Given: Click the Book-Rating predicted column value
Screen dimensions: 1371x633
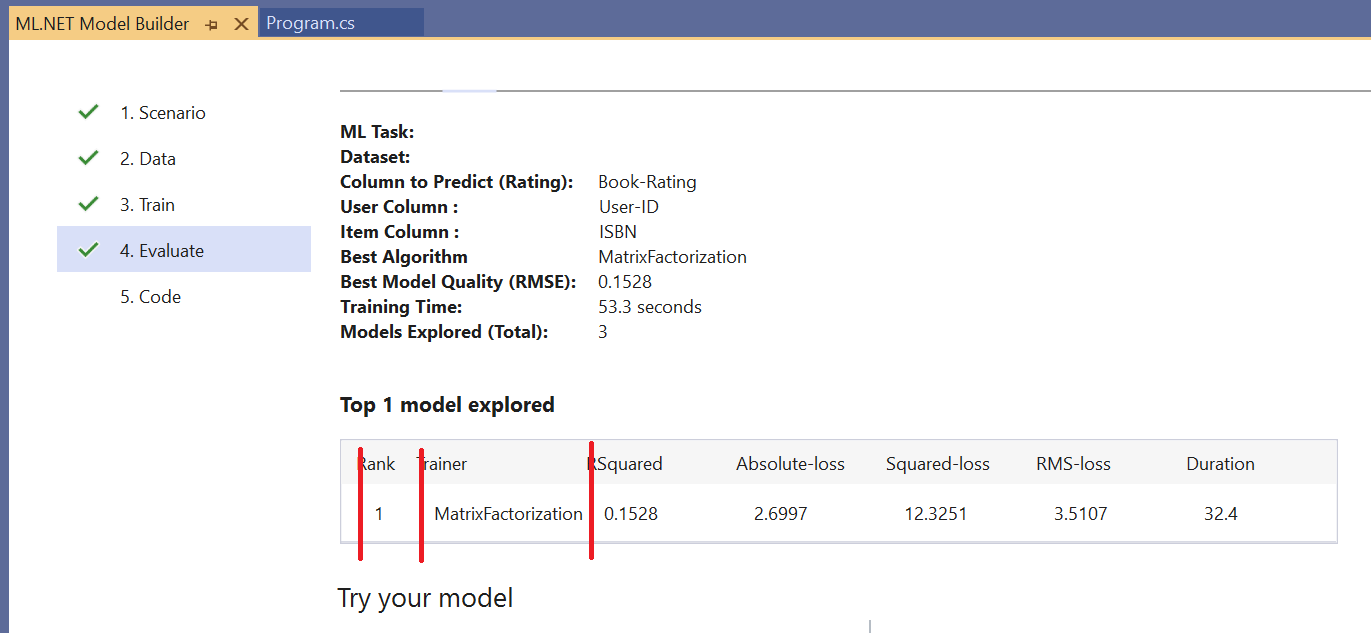Looking at the screenshot, I should (647, 181).
